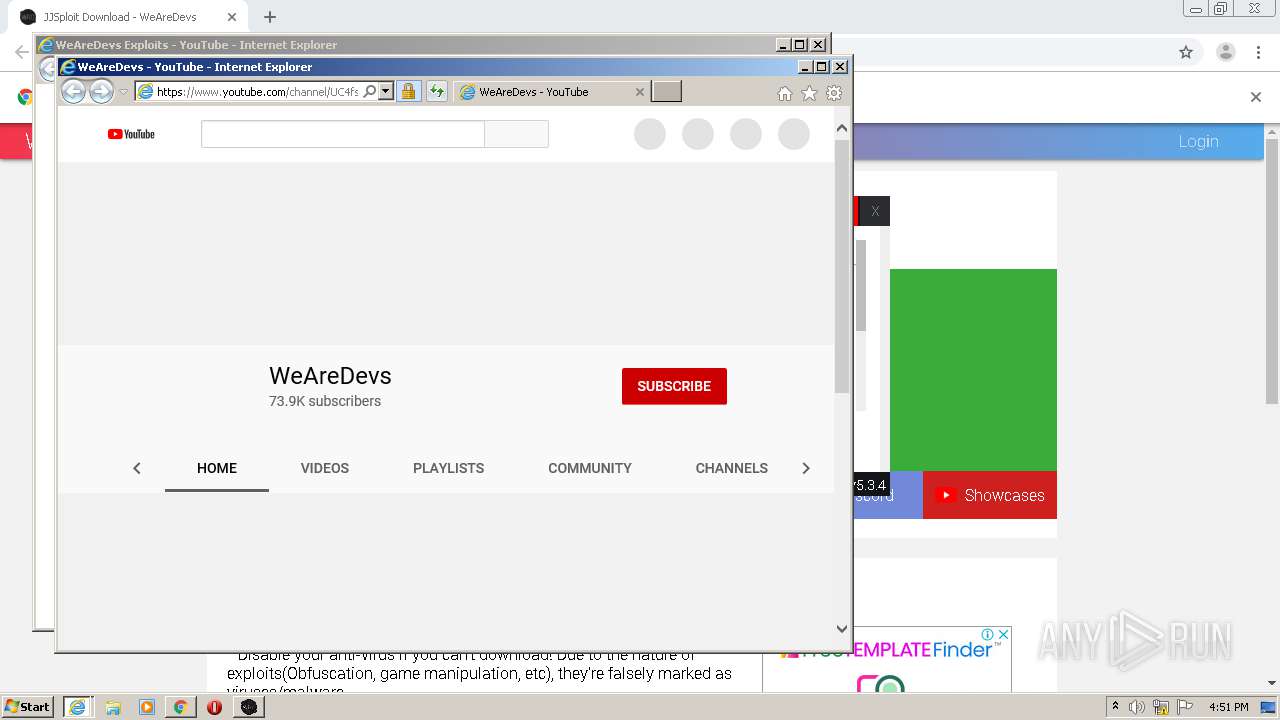Open a new Chrome tab
This screenshot has width=1280, height=720.
(270, 17)
